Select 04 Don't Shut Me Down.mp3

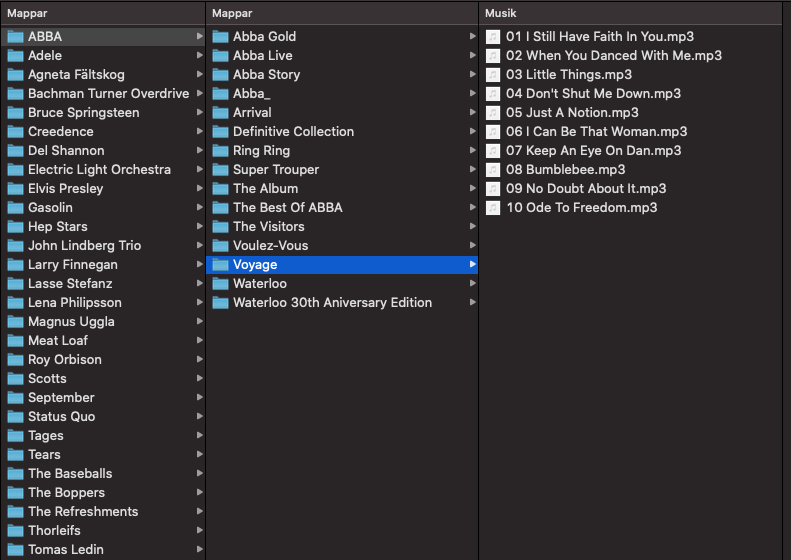click(631, 93)
